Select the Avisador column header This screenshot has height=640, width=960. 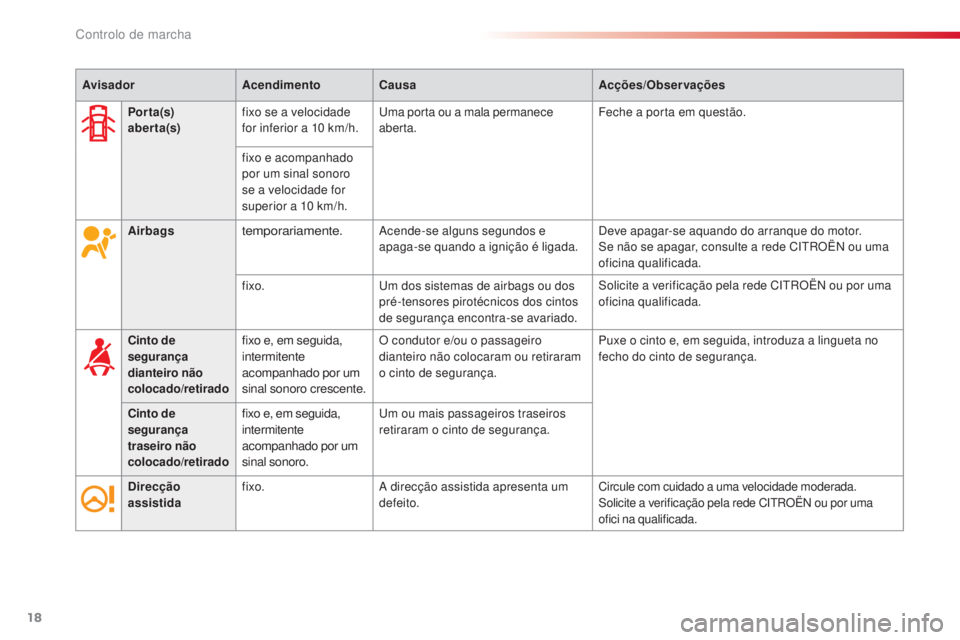(x=110, y=85)
